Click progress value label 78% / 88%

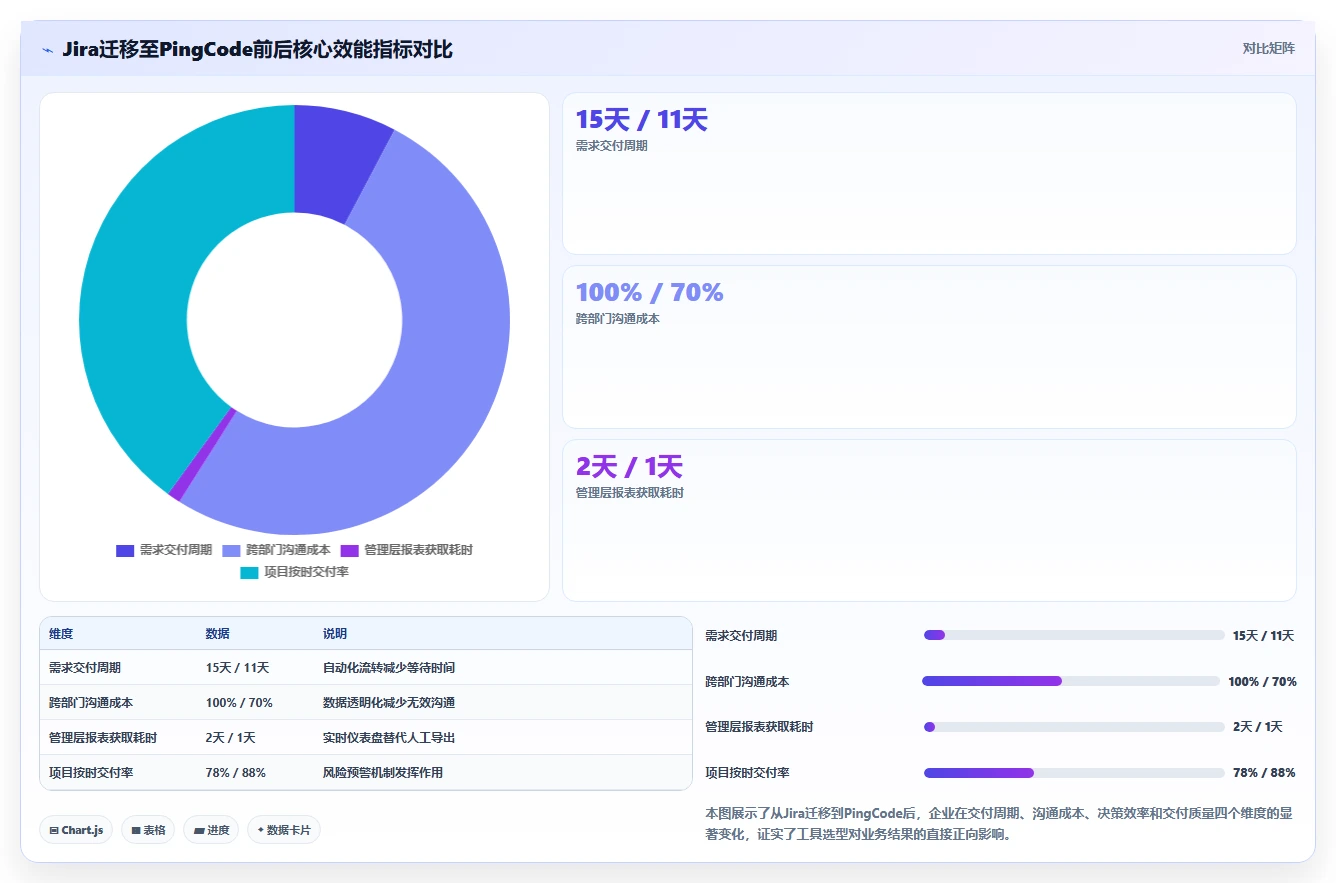[x=1264, y=773]
